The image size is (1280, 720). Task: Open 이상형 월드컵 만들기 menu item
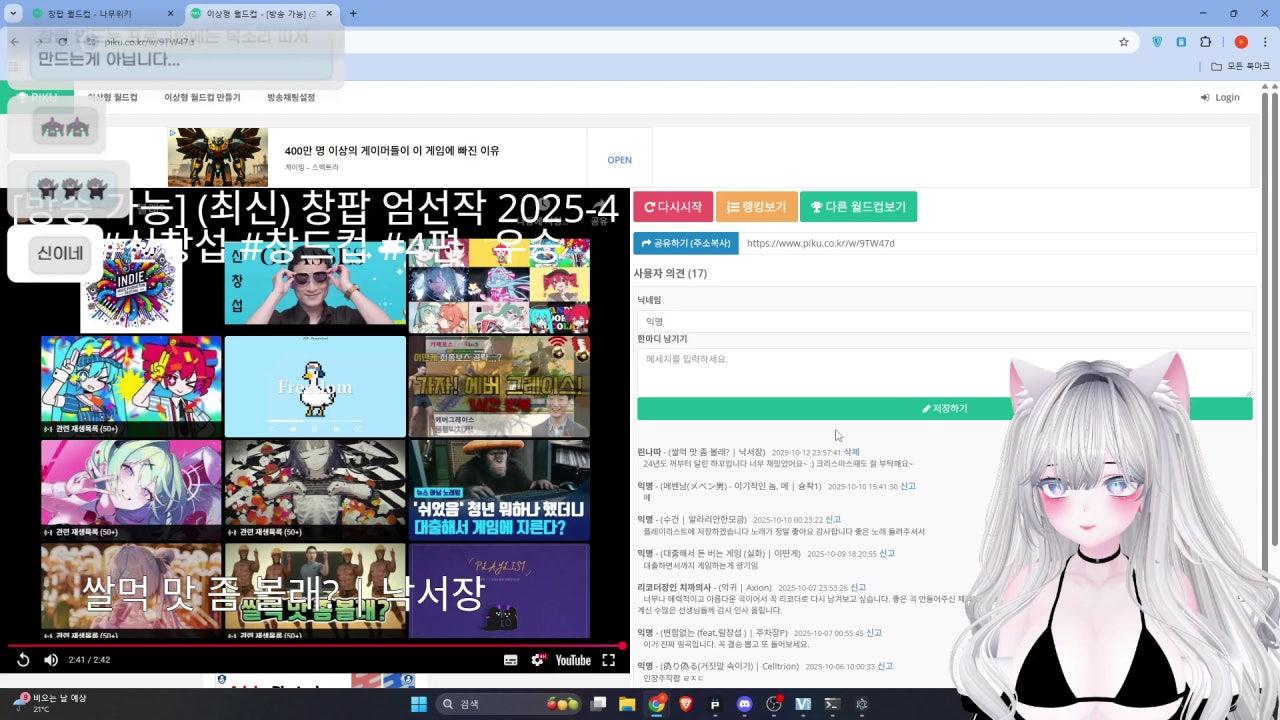coord(202,97)
